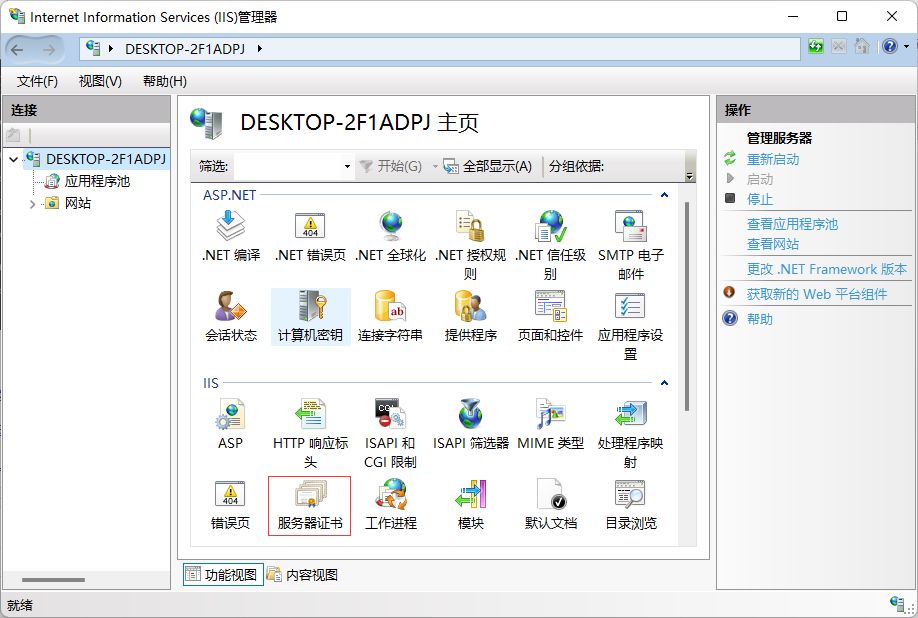The height and width of the screenshot is (618, 918).
Task: Open the 处理程序映射 feature
Action: coord(631,434)
